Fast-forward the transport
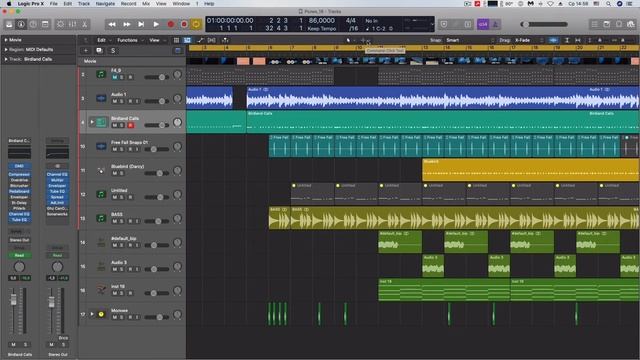Viewport: 640px width, 360px height. click(127, 24)
